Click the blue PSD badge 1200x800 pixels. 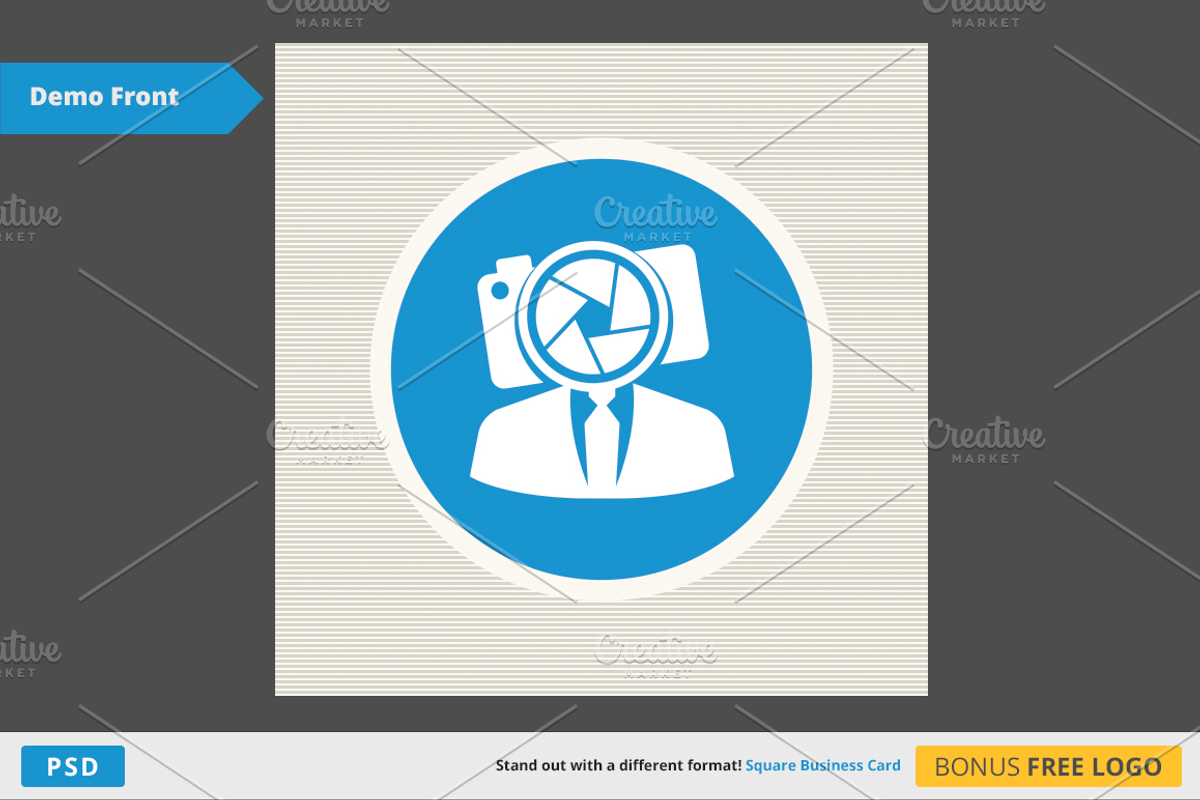(73, 767)
